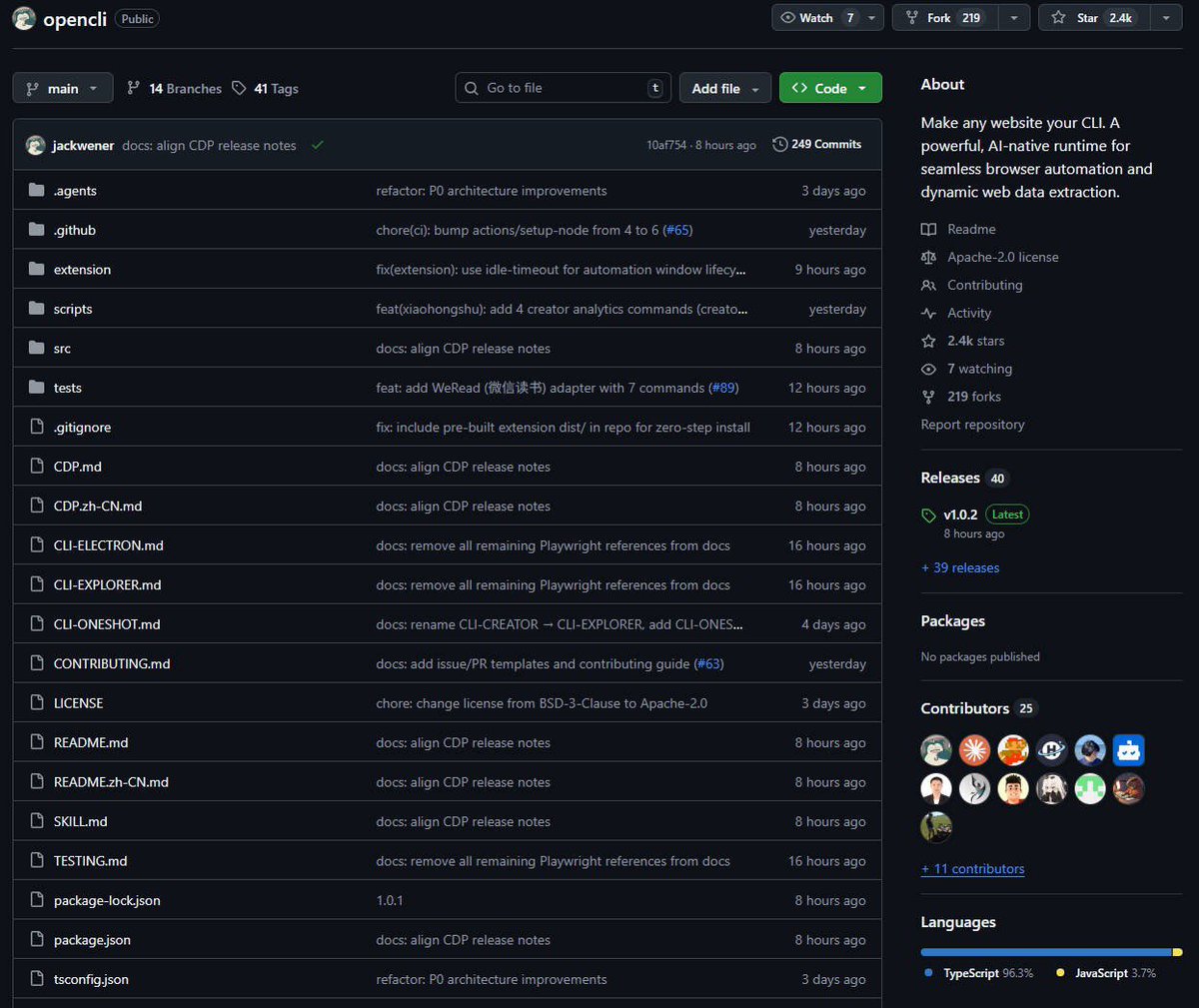Watch the repository for notifications
Screen dimensions: 1199x1008
click(x=818, y=18)
